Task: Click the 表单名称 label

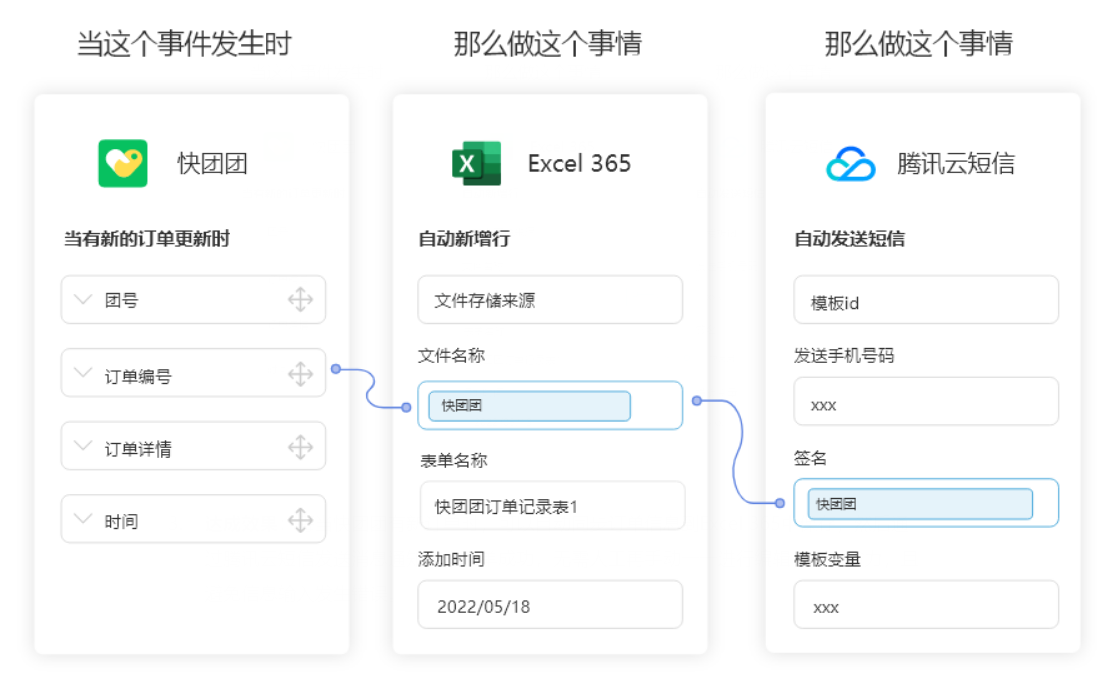Action: pyautogui.click(x=454, y=461)
